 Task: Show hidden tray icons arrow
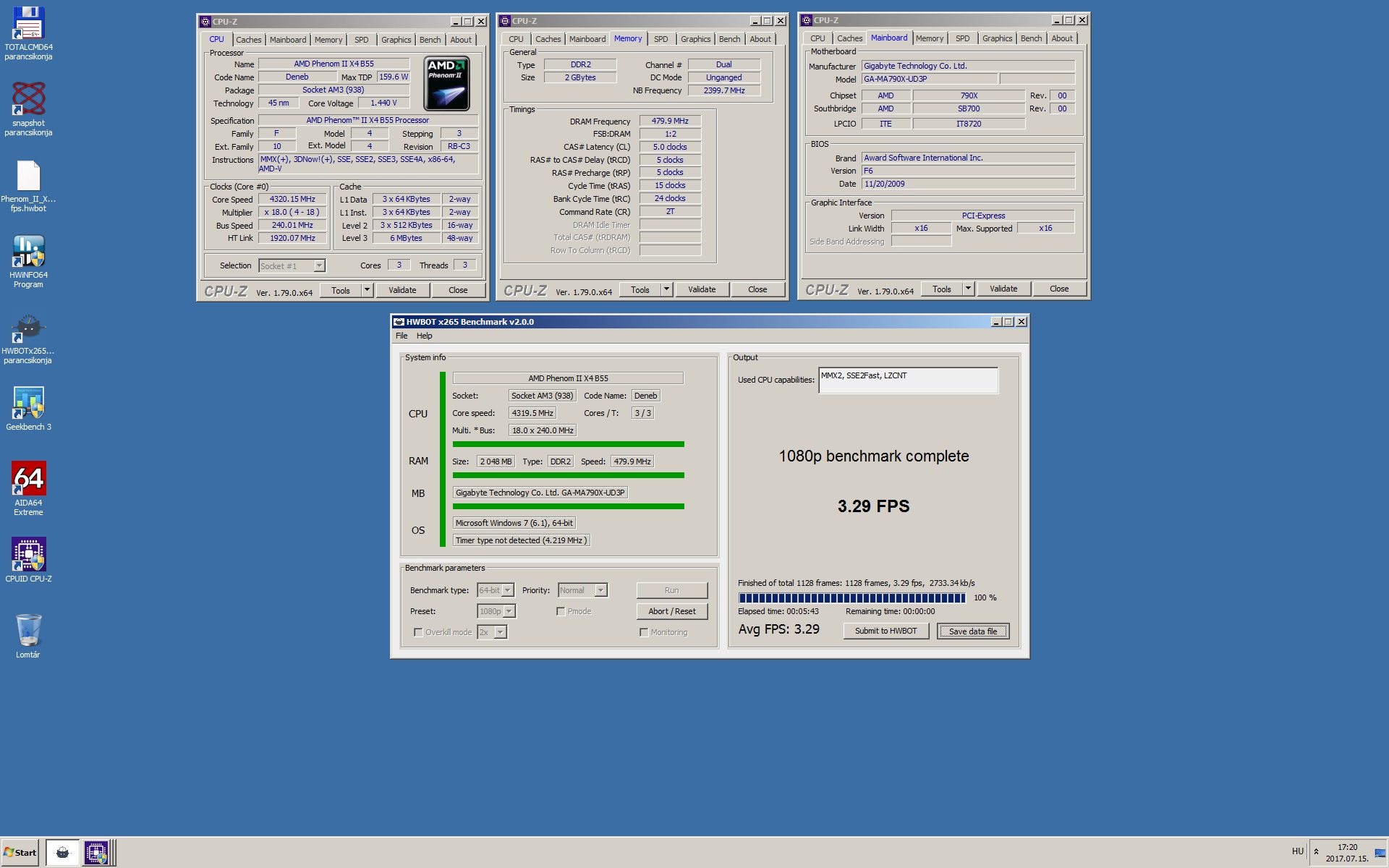pos(1316,851)
